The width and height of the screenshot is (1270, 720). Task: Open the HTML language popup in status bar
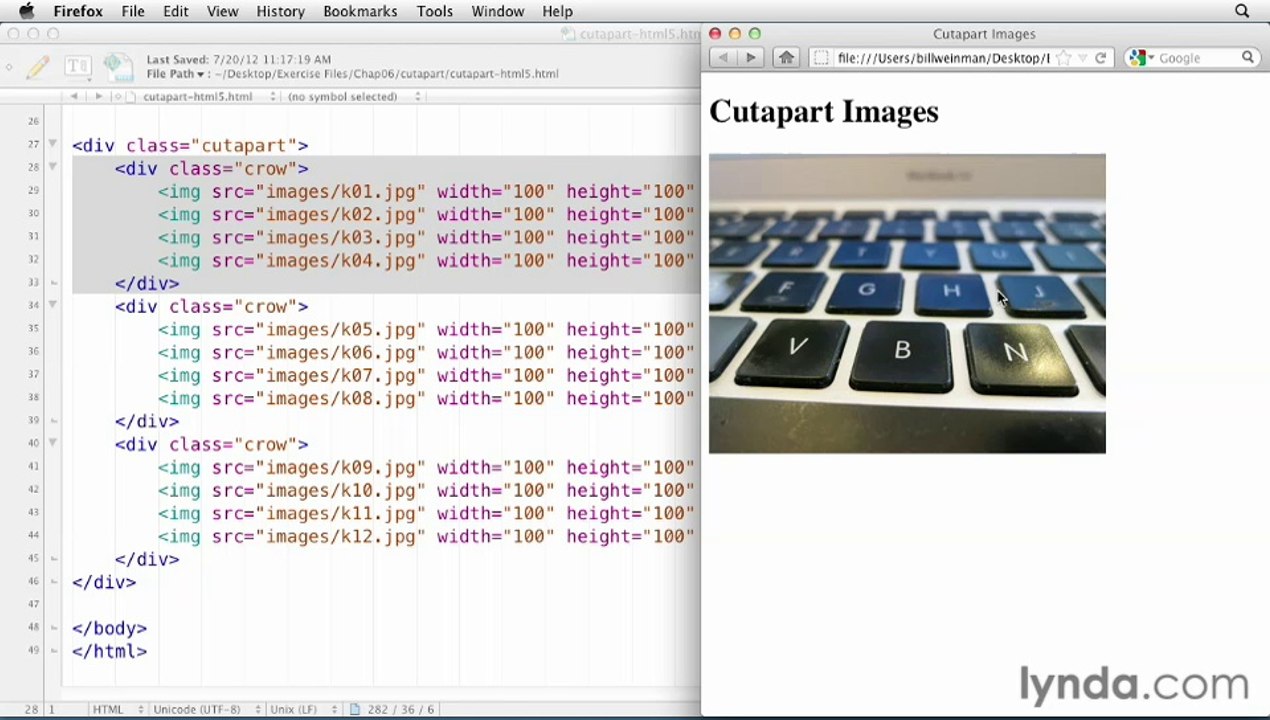[117, 709]
